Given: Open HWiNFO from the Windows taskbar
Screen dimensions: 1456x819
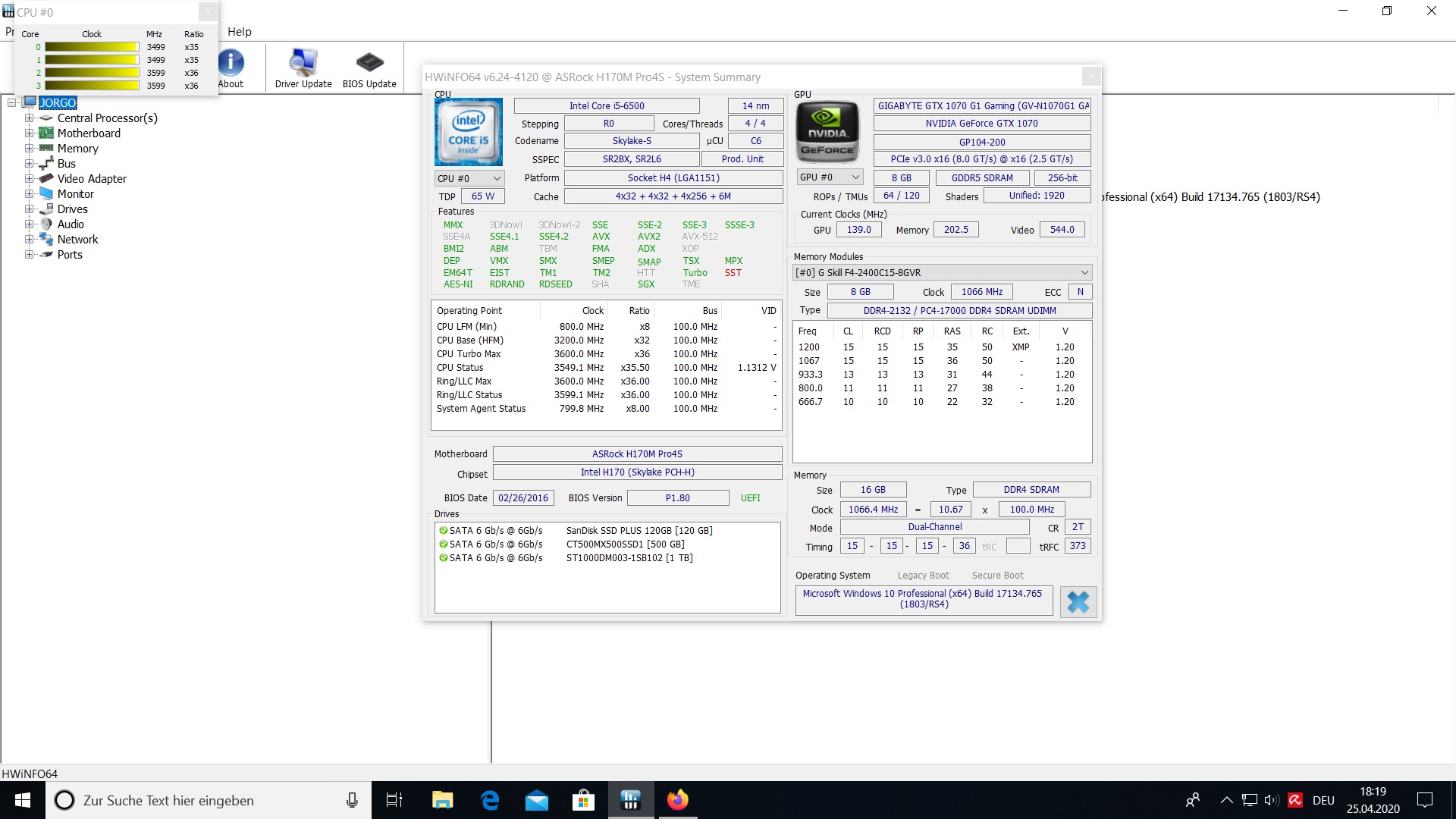Looking at the screenshot, I should (630, 800).
